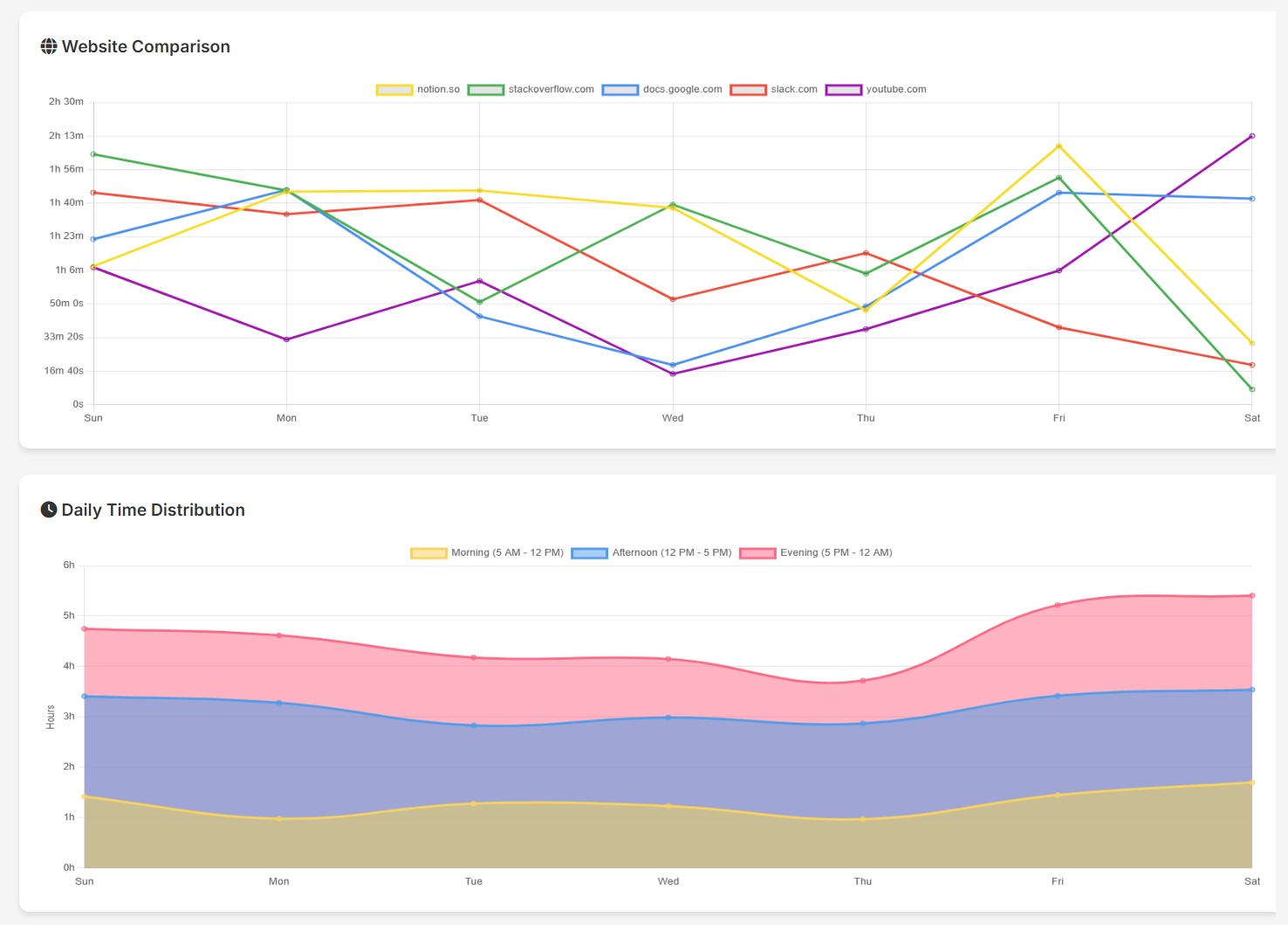Select slack.com data point on Thursday
This screenshot has width=1288, height=925.
click(866, 253)
